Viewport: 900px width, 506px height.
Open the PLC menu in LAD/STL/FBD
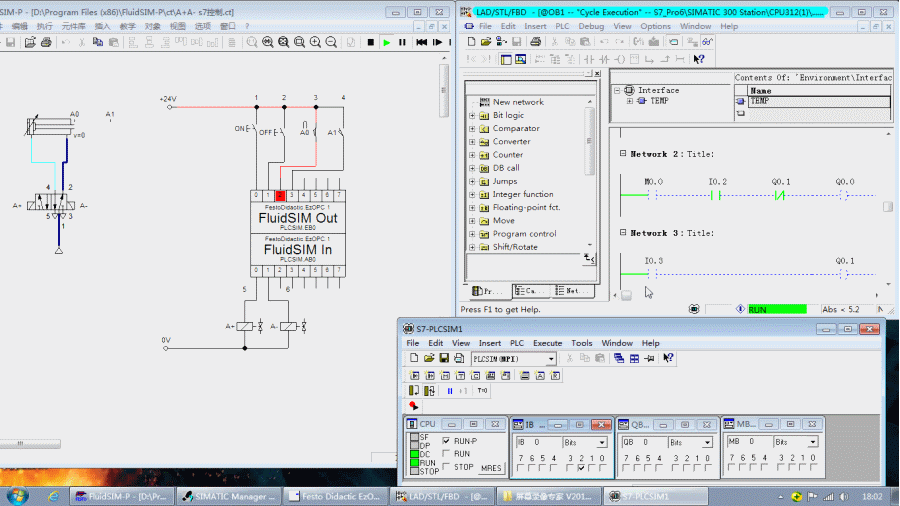tap(562, 26)
